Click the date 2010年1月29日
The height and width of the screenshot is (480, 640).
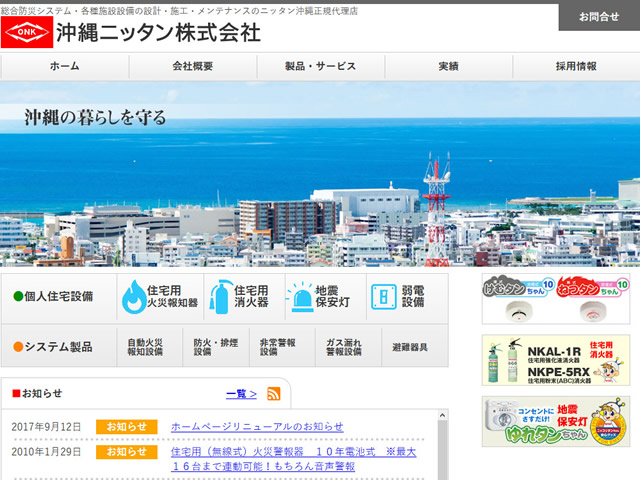(46, 452)
